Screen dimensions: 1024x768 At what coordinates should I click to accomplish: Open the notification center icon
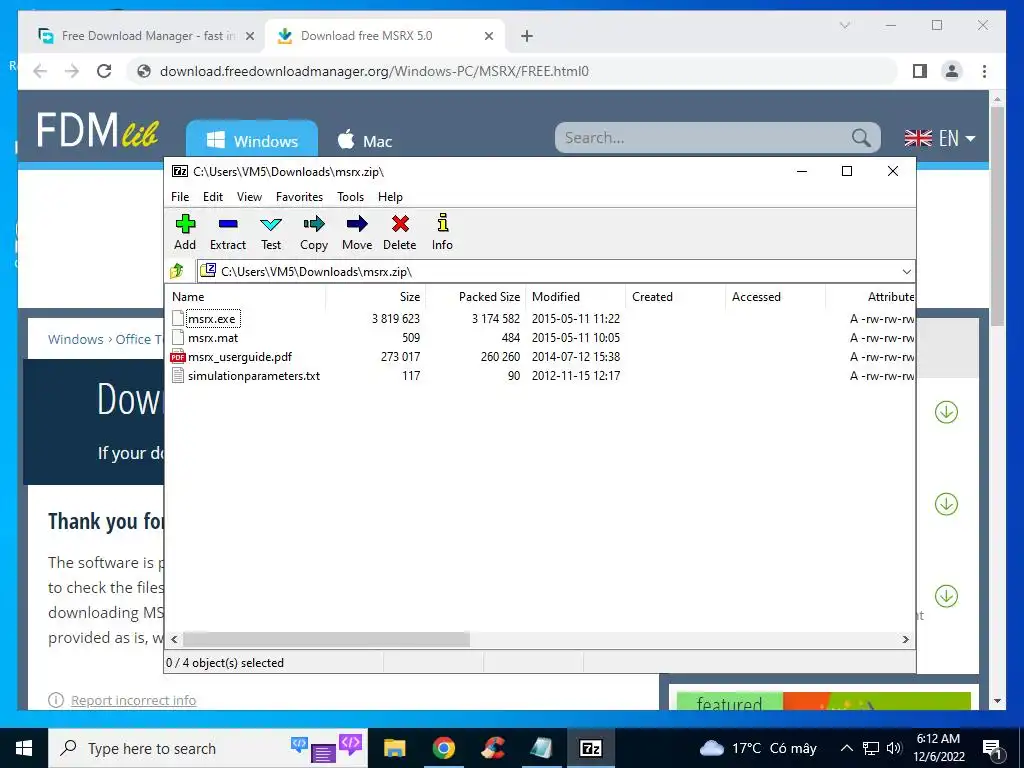pyautogui.click(x=992, y=749)
